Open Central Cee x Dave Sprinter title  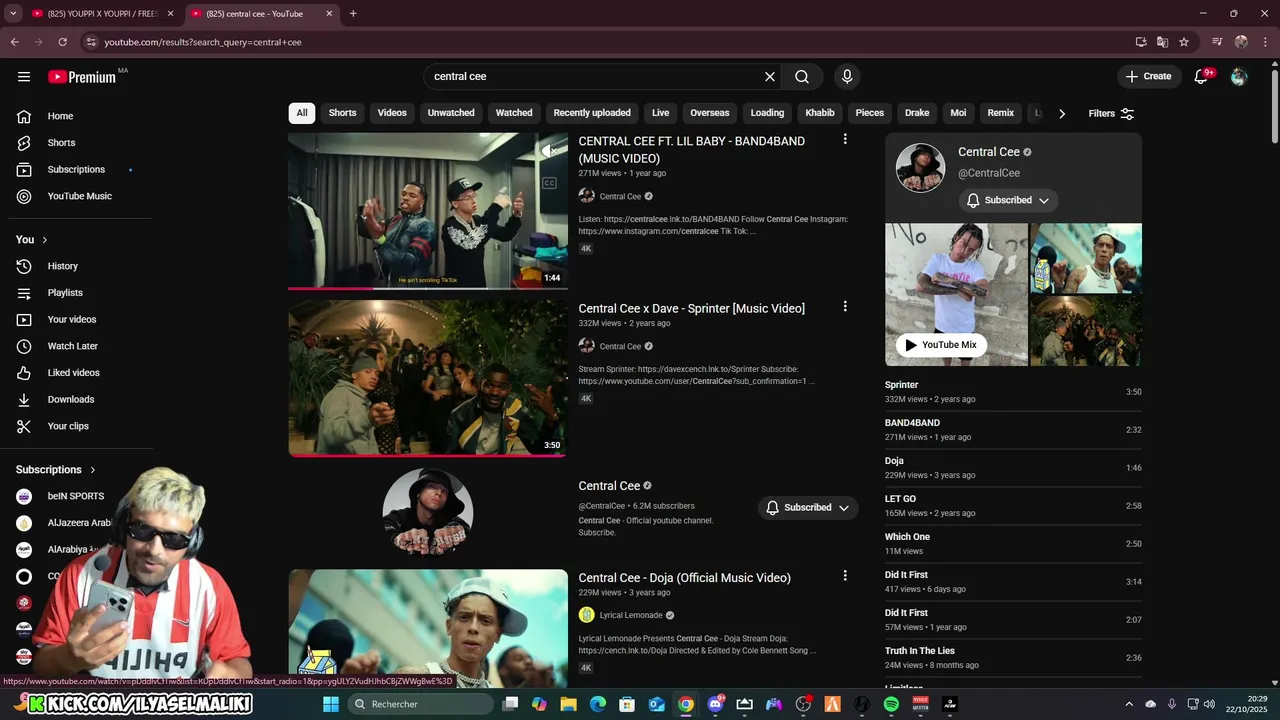pos(692,309)
